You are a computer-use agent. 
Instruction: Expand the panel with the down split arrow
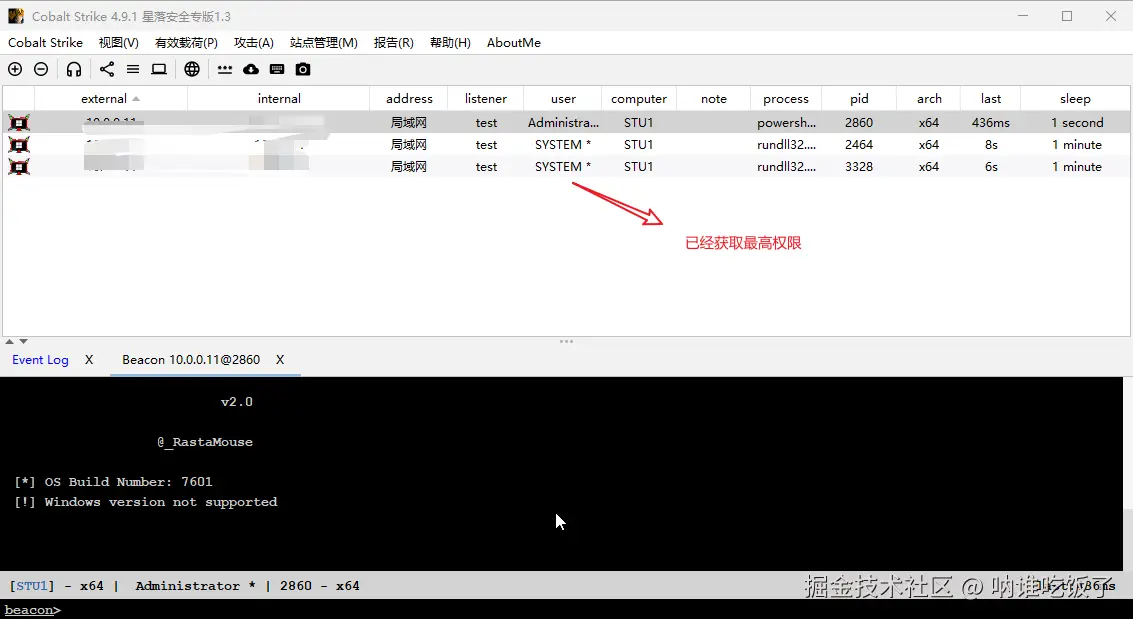23,342
